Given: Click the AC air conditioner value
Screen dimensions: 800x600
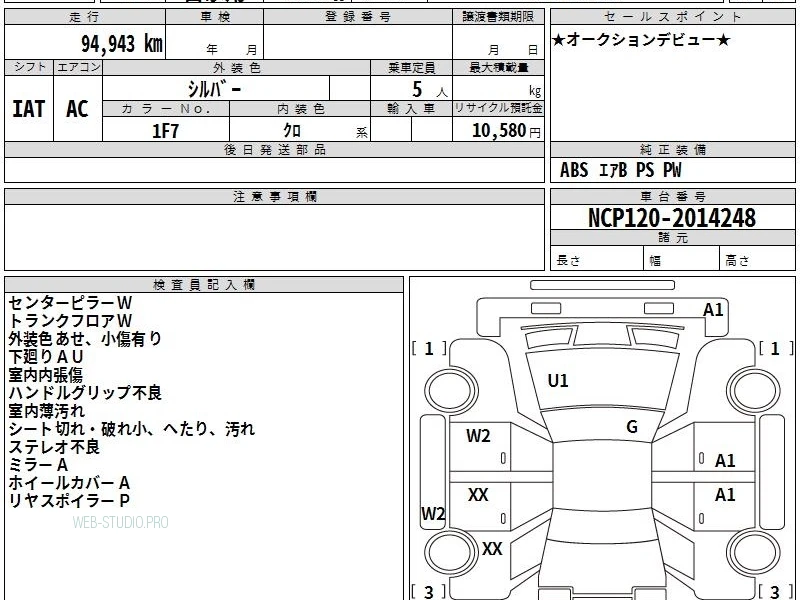Looking at the screenshot, I should point(77,109).
